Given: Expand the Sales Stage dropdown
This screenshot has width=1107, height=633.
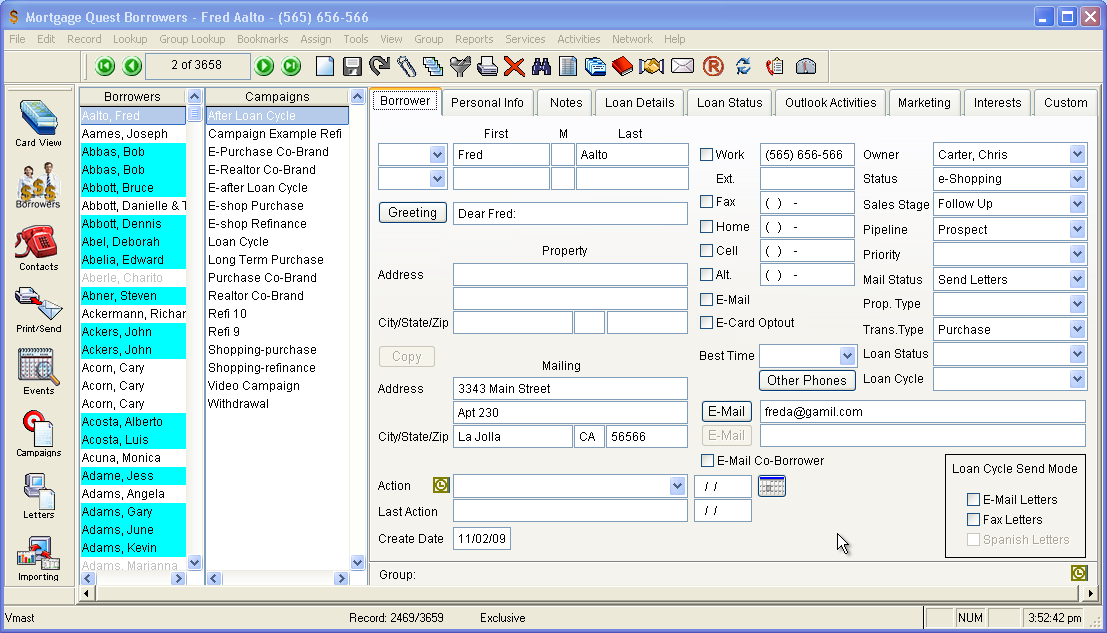Looking at the screenshot, I should point(1076,204).
